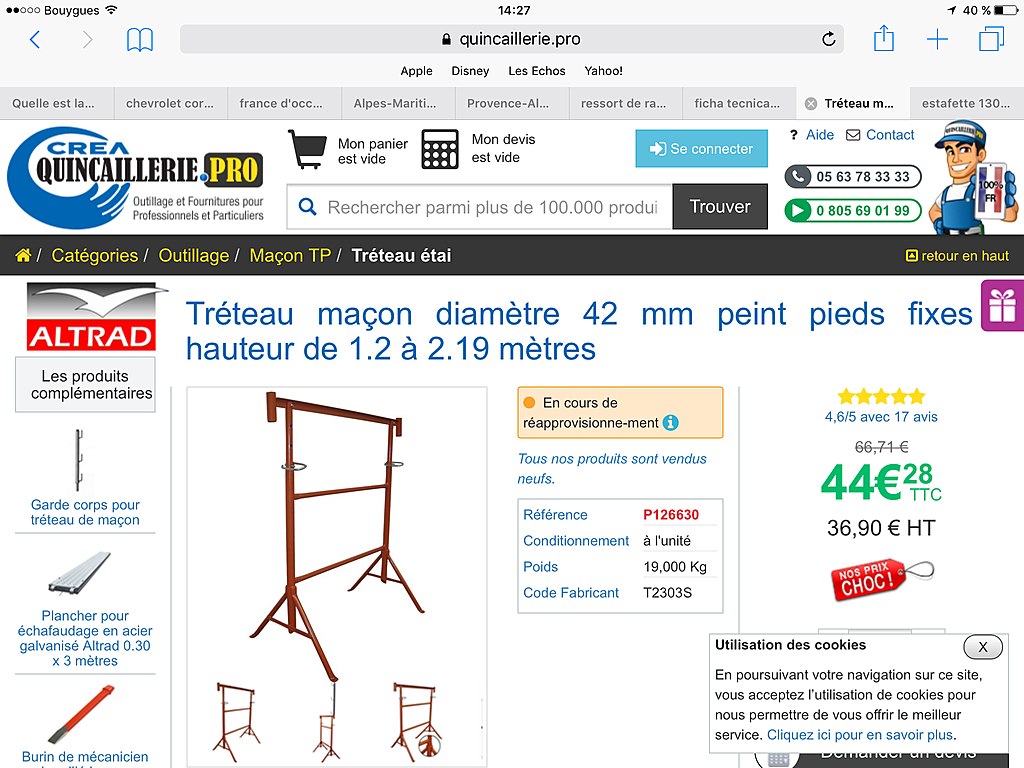Select first trestle thumbnail image
Viewport: 1024px width, 768px height.
[236, 722]
